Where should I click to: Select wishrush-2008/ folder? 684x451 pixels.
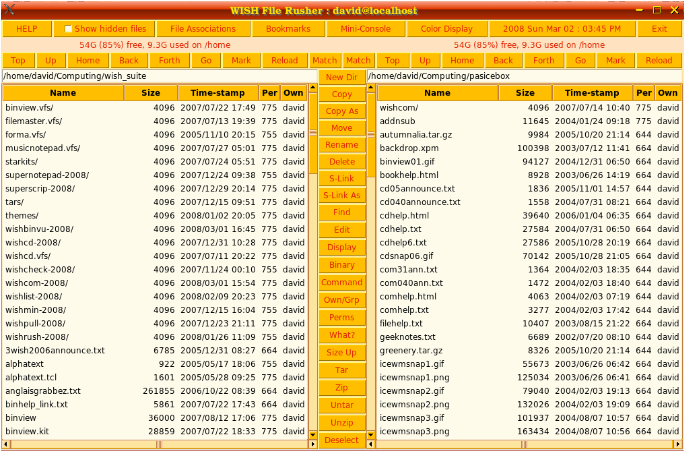click(155, 337)
